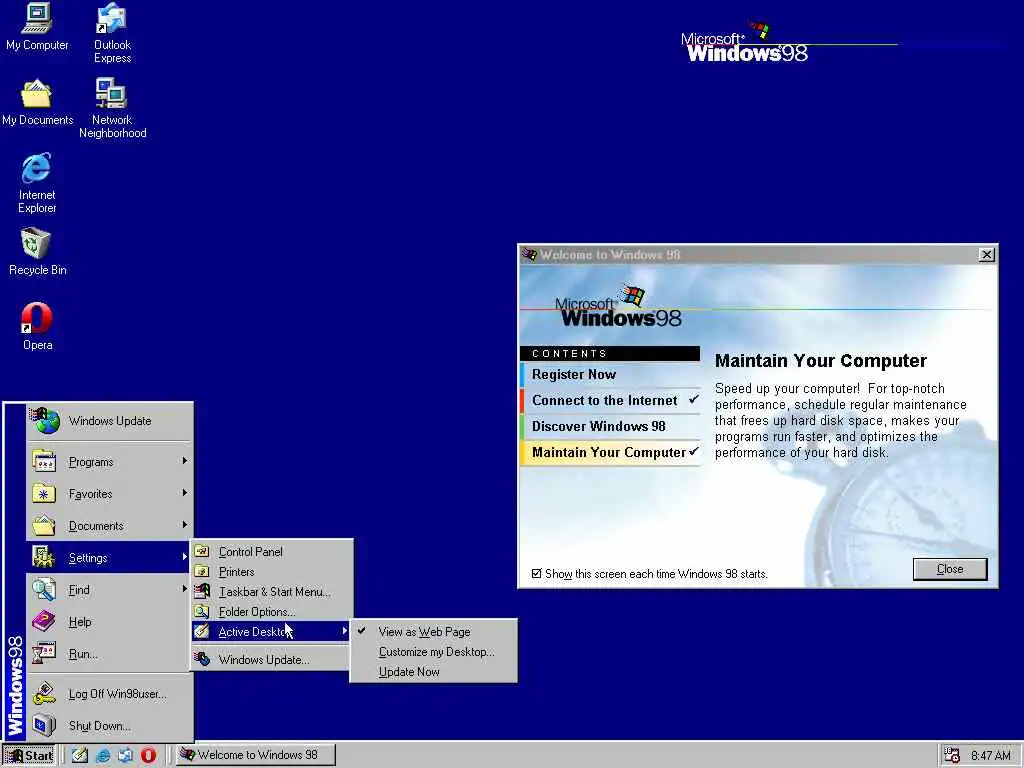
Task: Click the Programs folder icon in Start menu
Action: [44, 462]
